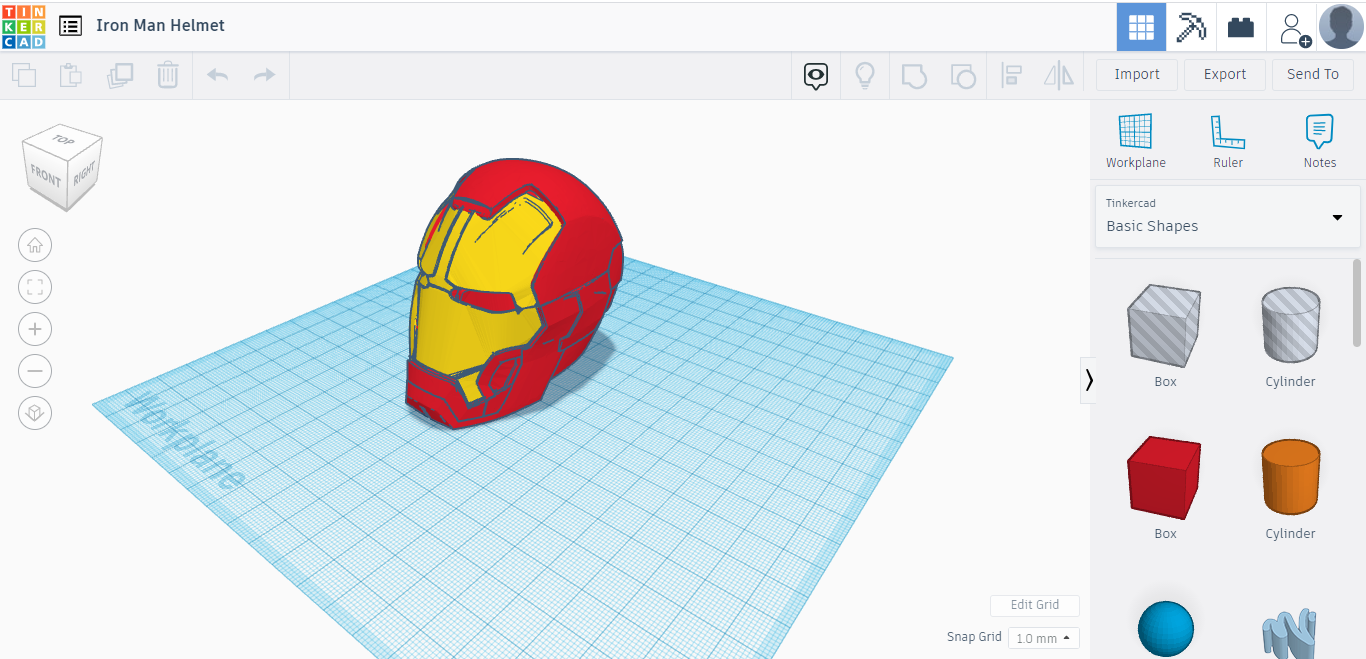Click the invite collaborator person icon
Screen dimensions: 1366x659
[x=1293, y=28]
